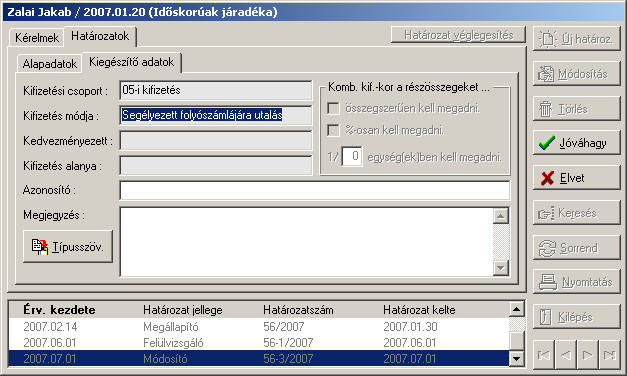Click the Sorrend order button

[577, 248]
